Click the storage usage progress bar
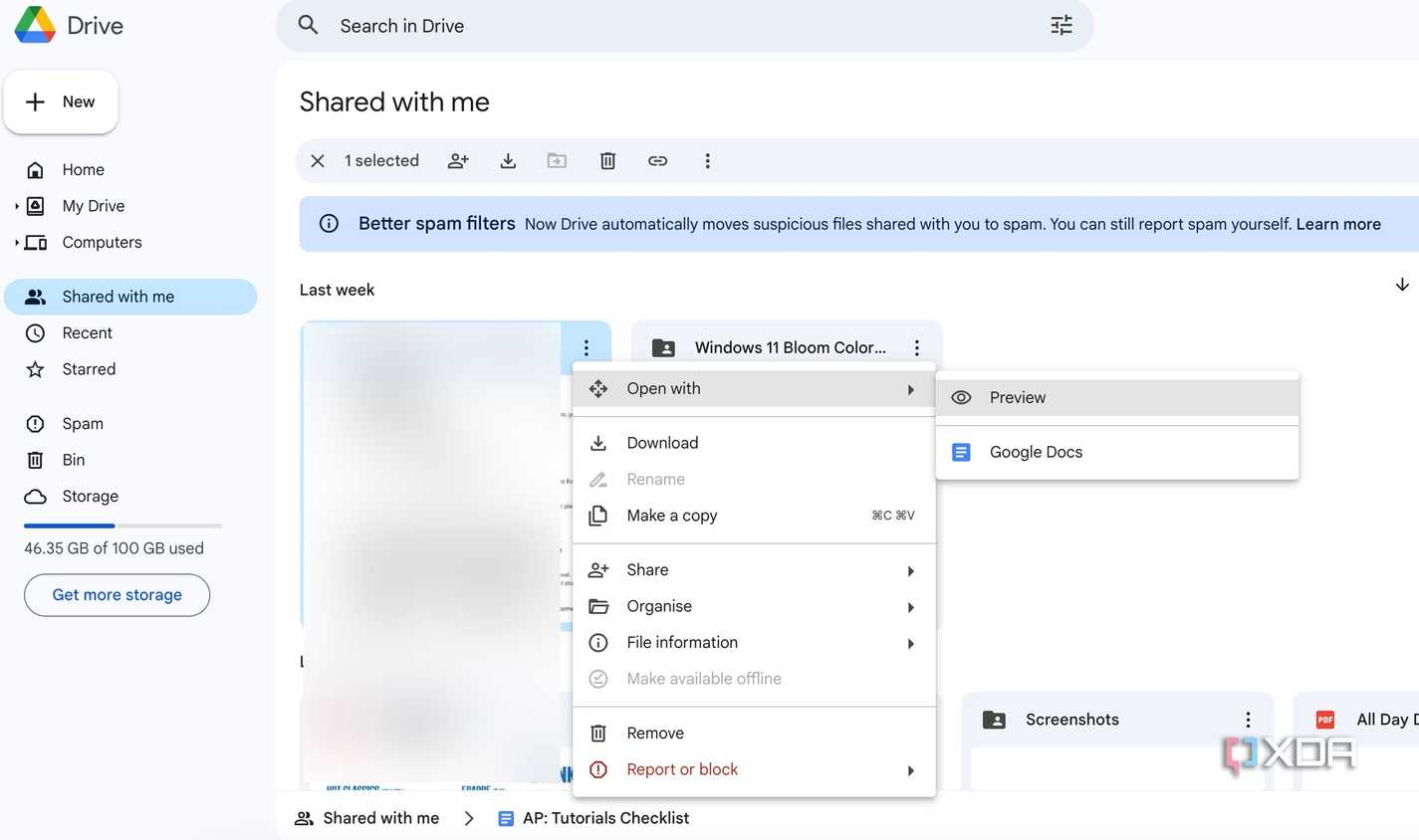This screenshot has height=840, width=1419. click(122, 525)
